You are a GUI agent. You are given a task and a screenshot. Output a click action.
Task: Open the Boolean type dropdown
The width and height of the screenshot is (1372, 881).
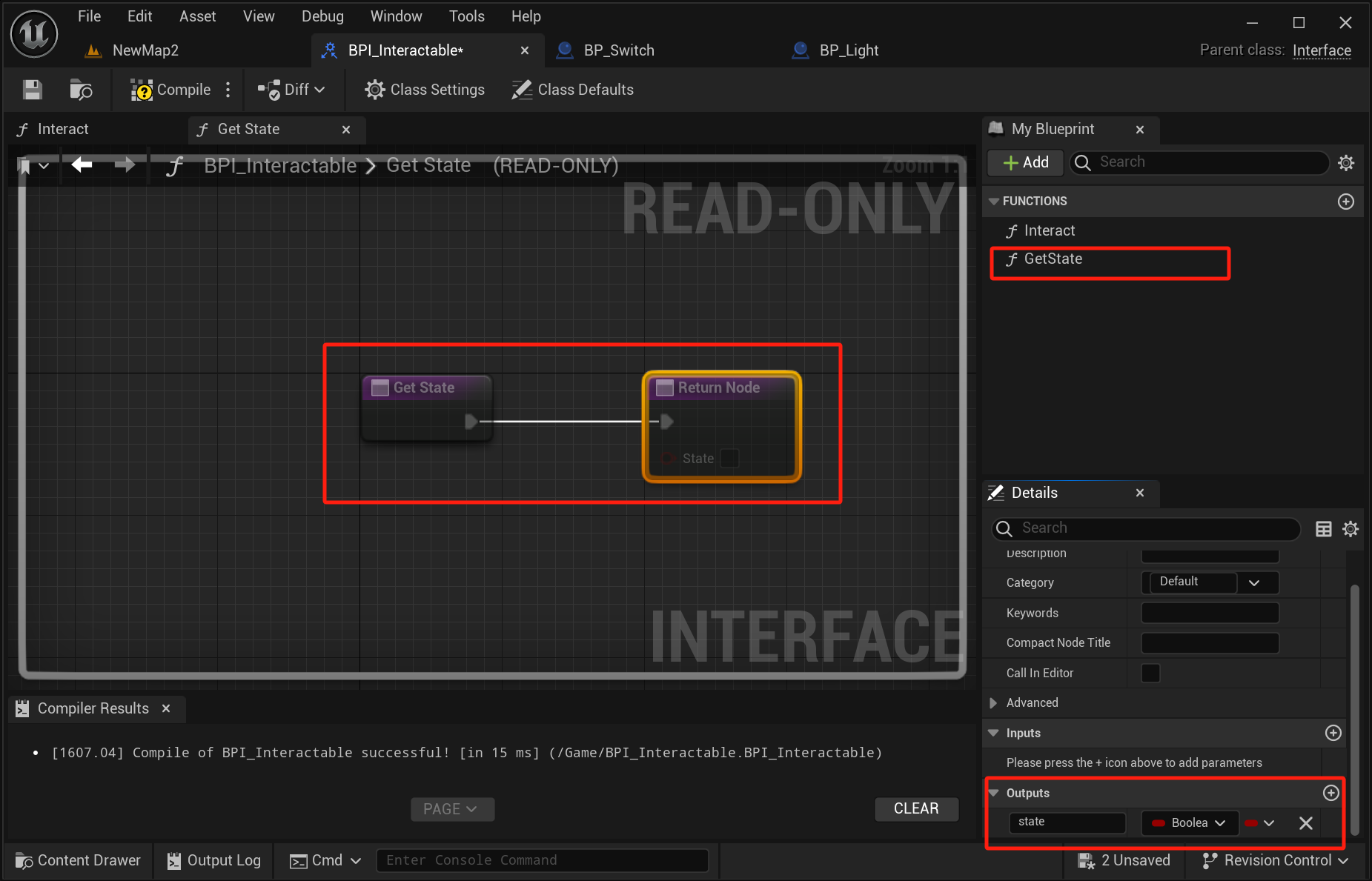point(1189,823)
